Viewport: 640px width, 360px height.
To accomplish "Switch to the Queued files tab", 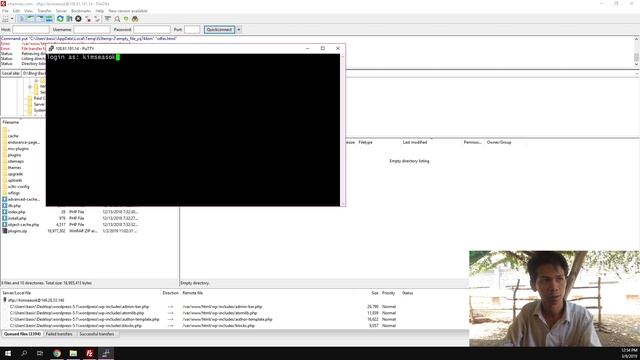I will 22,334.
